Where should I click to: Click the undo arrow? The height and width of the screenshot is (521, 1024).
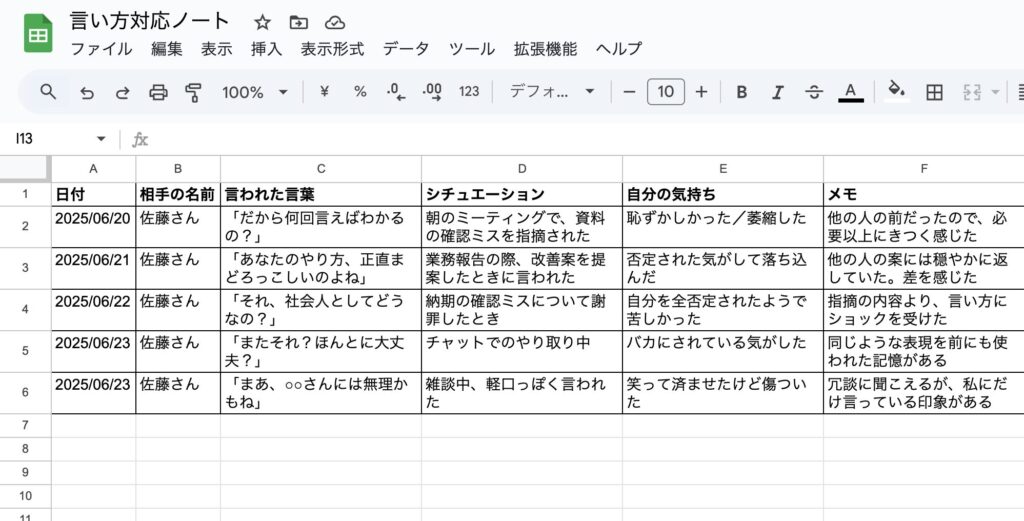click(x=86, y=93)
